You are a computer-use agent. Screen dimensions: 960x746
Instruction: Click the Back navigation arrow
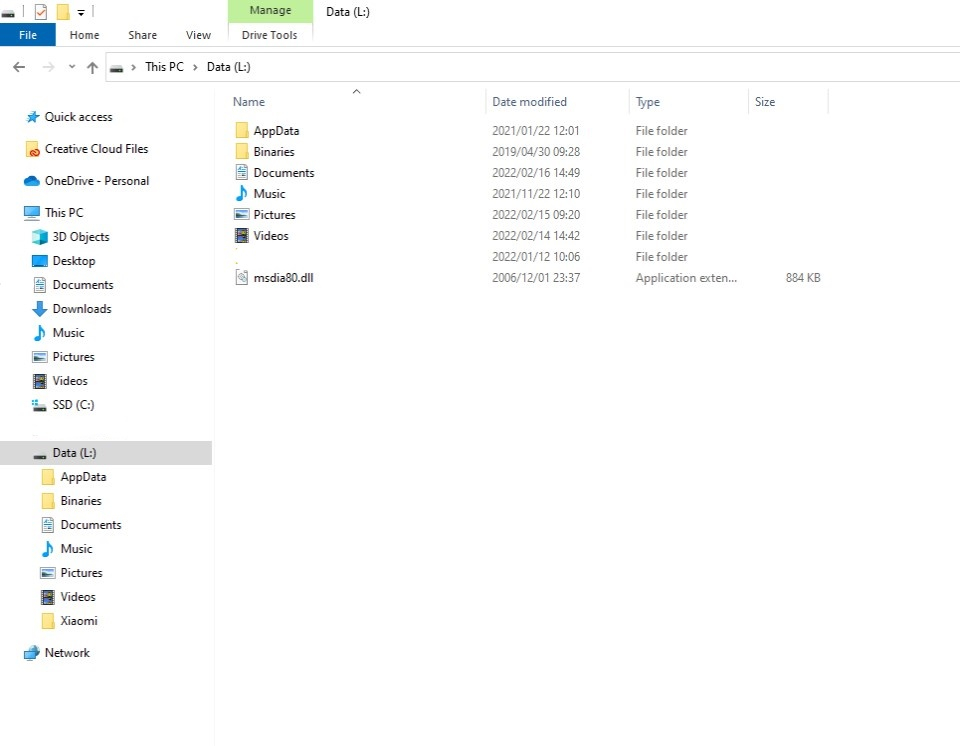point(19,67)
